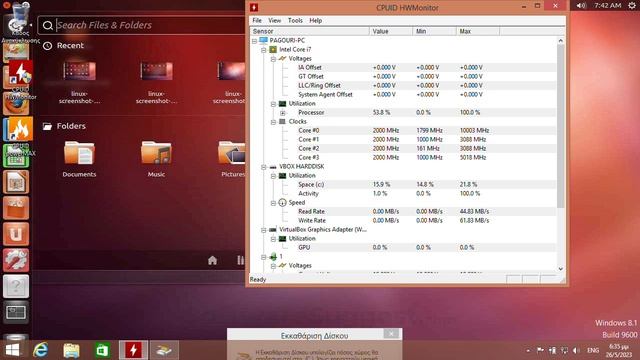Launch Internet Explorer from the taskbar
Viewport: 640px width, 360px height.
coord(40,350)
